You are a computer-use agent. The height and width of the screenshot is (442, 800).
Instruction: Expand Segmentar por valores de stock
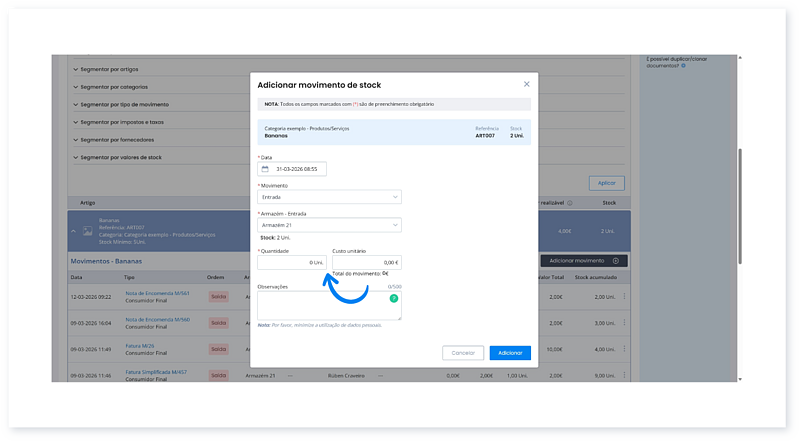click(x=117, y=158)
